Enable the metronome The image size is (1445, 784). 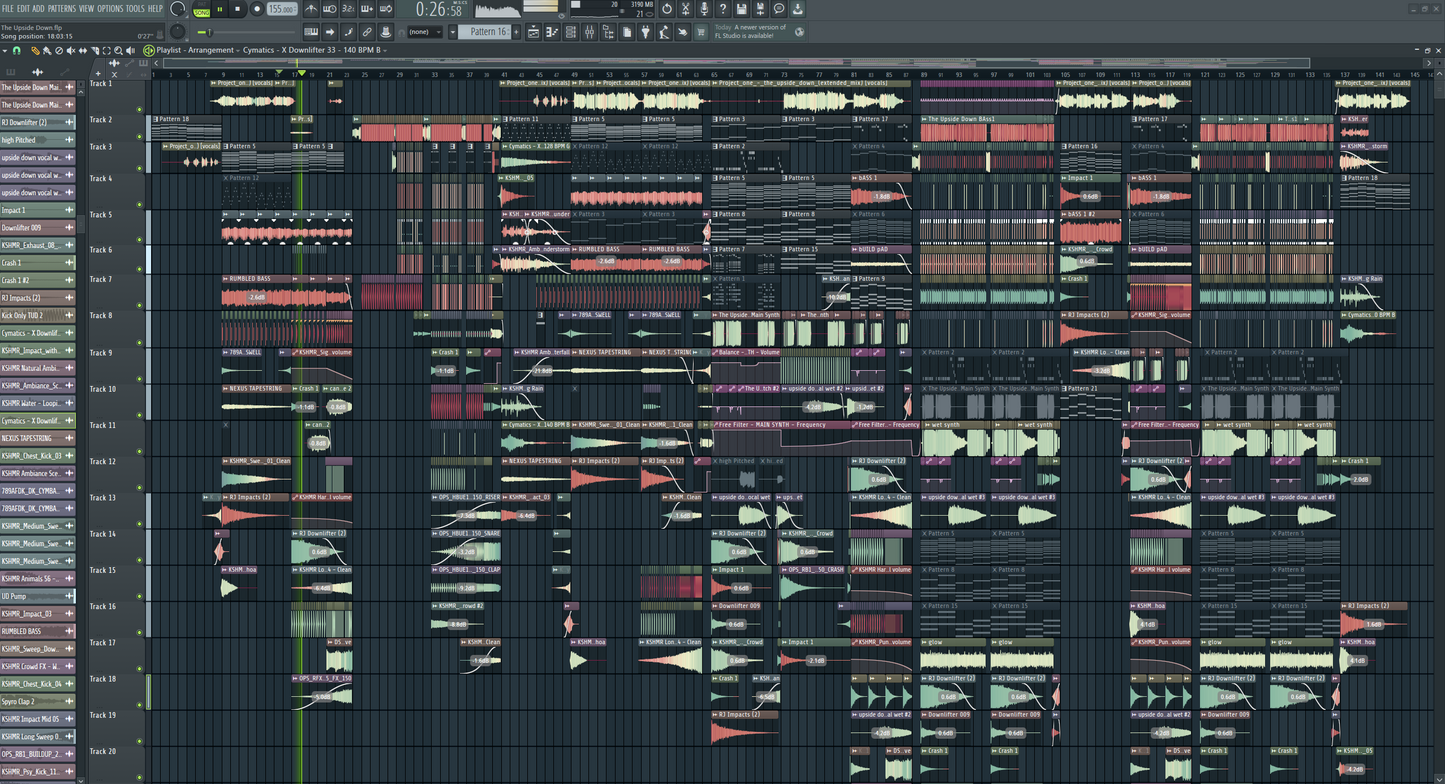pyautogui.click(x=310, y=12)
